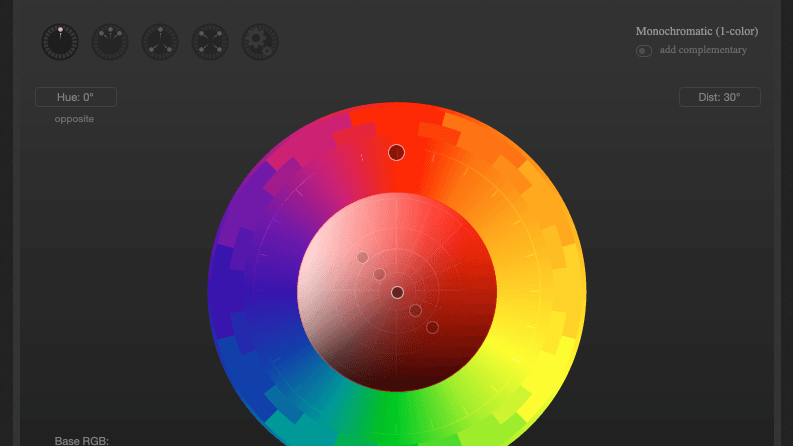
Task: Select the adjacent three-color scheme icon
Action: (x=110, y=42)
